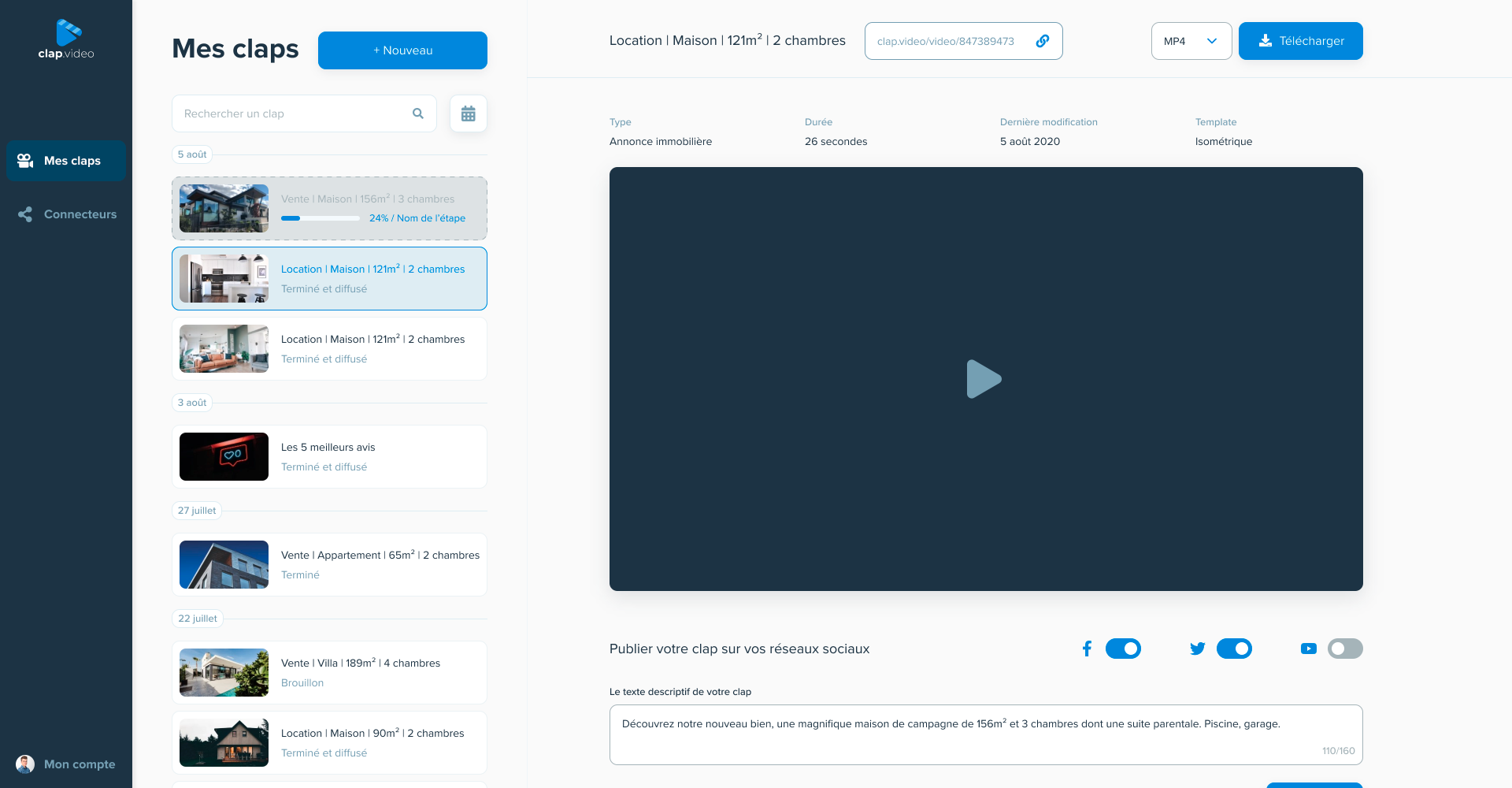This screenshot has height=788, width=1512.
Task: Click the 24% progress bar
Action: click(321, 218)
